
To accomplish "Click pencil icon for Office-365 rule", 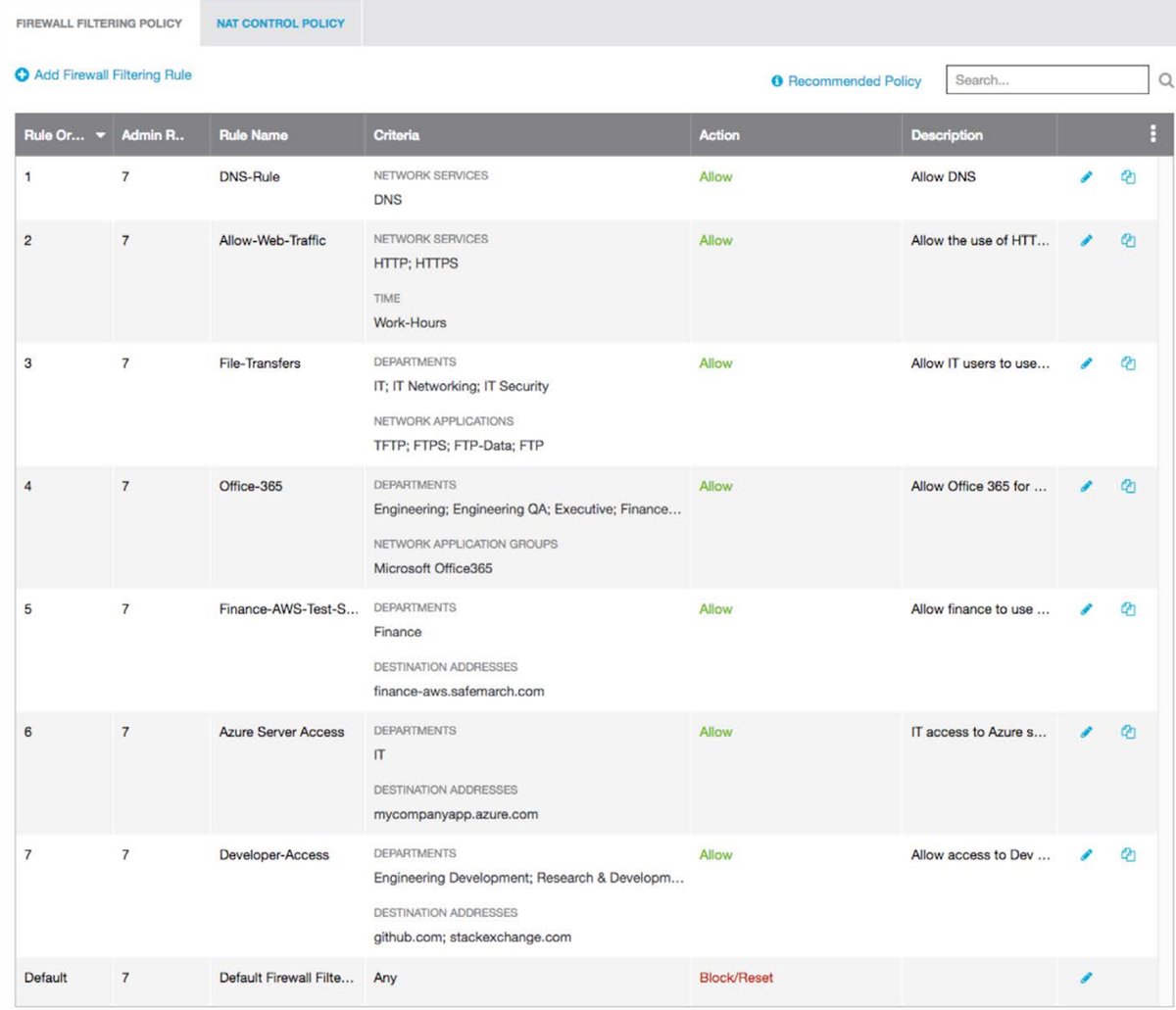I will click(1086, 486).
